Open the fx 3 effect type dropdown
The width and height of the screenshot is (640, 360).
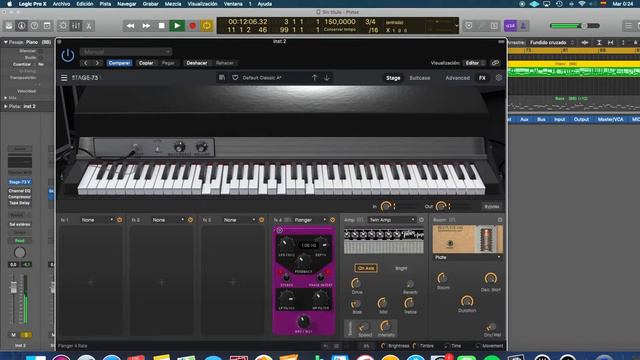pos(238,220)
